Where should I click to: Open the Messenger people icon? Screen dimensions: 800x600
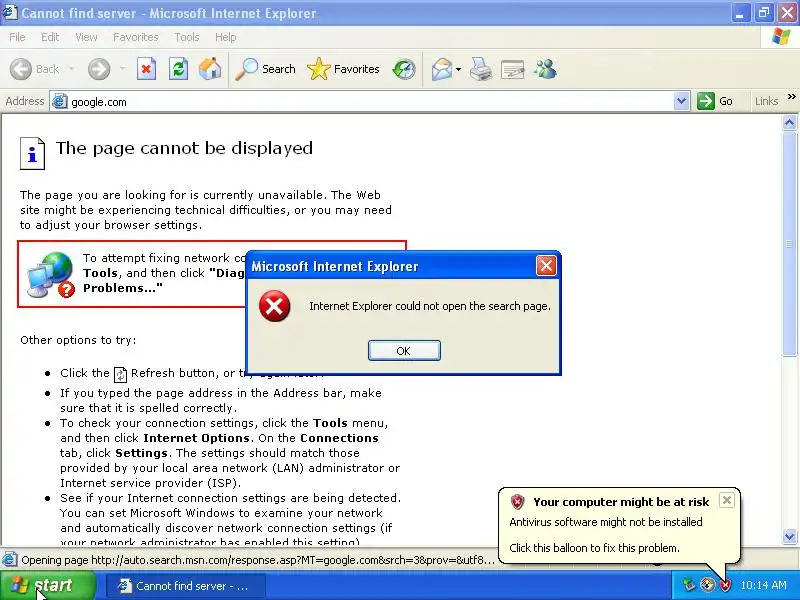545,69
